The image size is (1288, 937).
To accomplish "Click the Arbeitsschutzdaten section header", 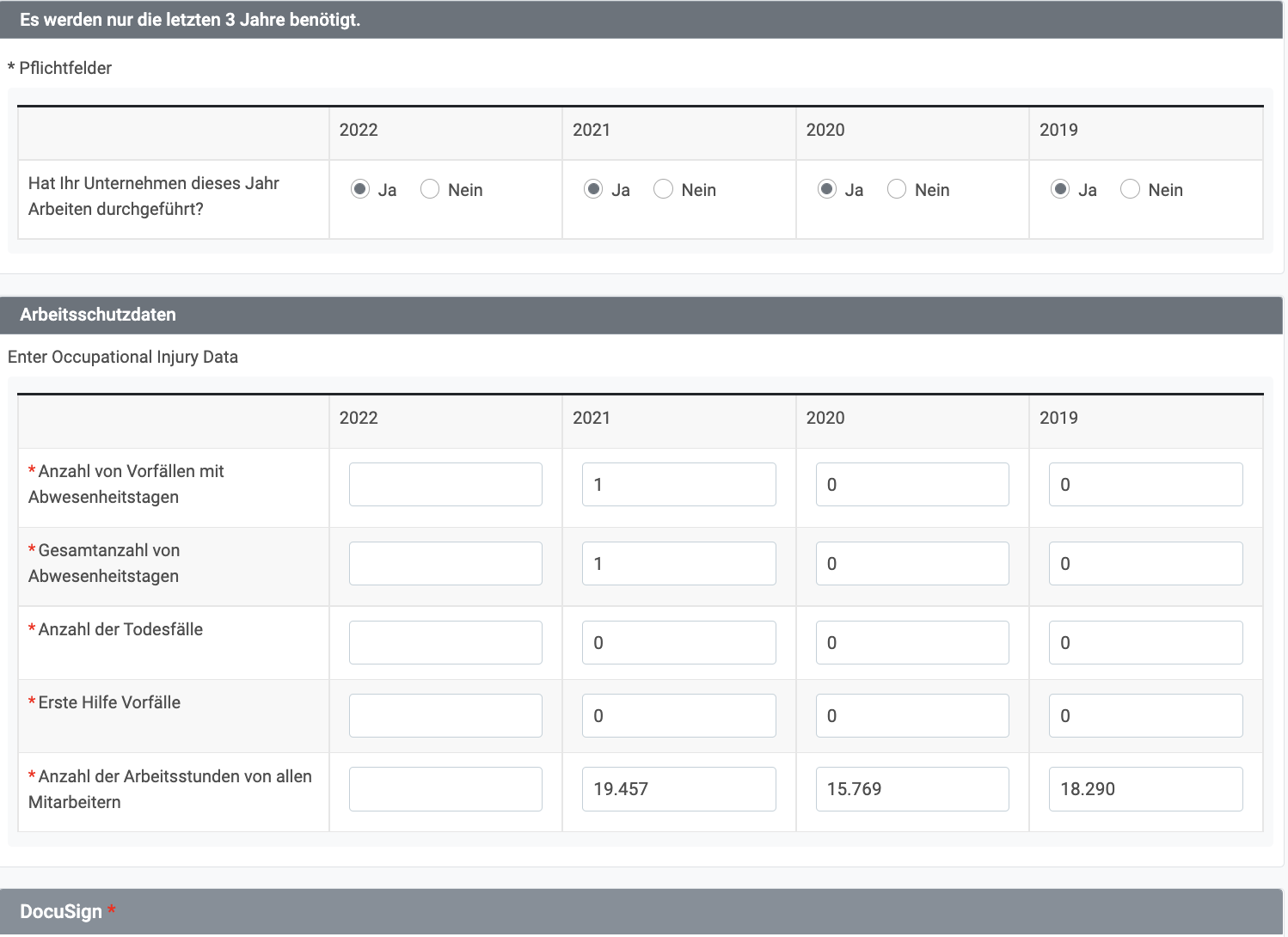I will 98,315.
